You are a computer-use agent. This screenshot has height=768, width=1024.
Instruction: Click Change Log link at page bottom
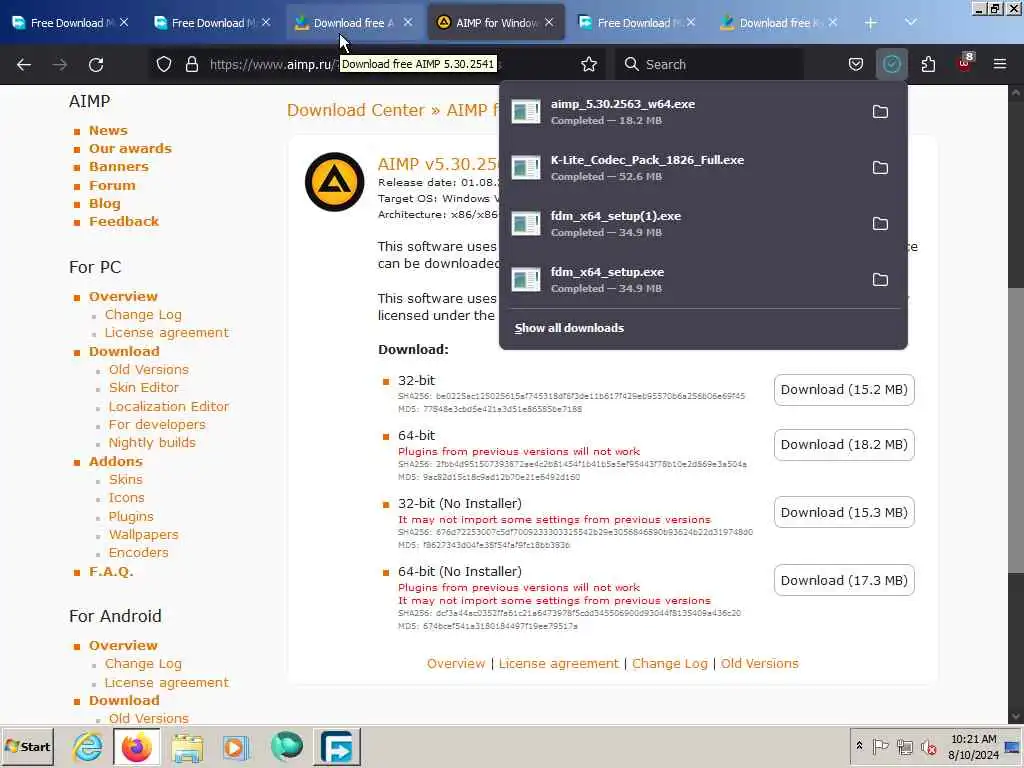coord(669,663)
